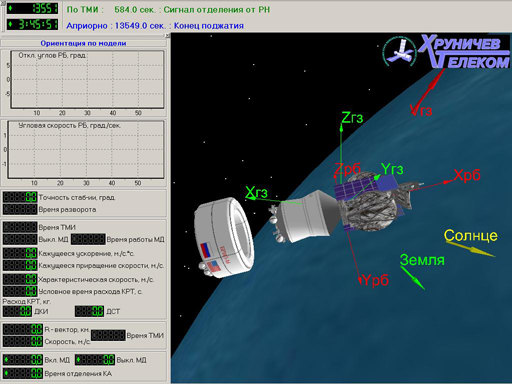This screenshot has width=512, height=384.
Task: Click the Время отделения КА readout
Action: (23, 373)
